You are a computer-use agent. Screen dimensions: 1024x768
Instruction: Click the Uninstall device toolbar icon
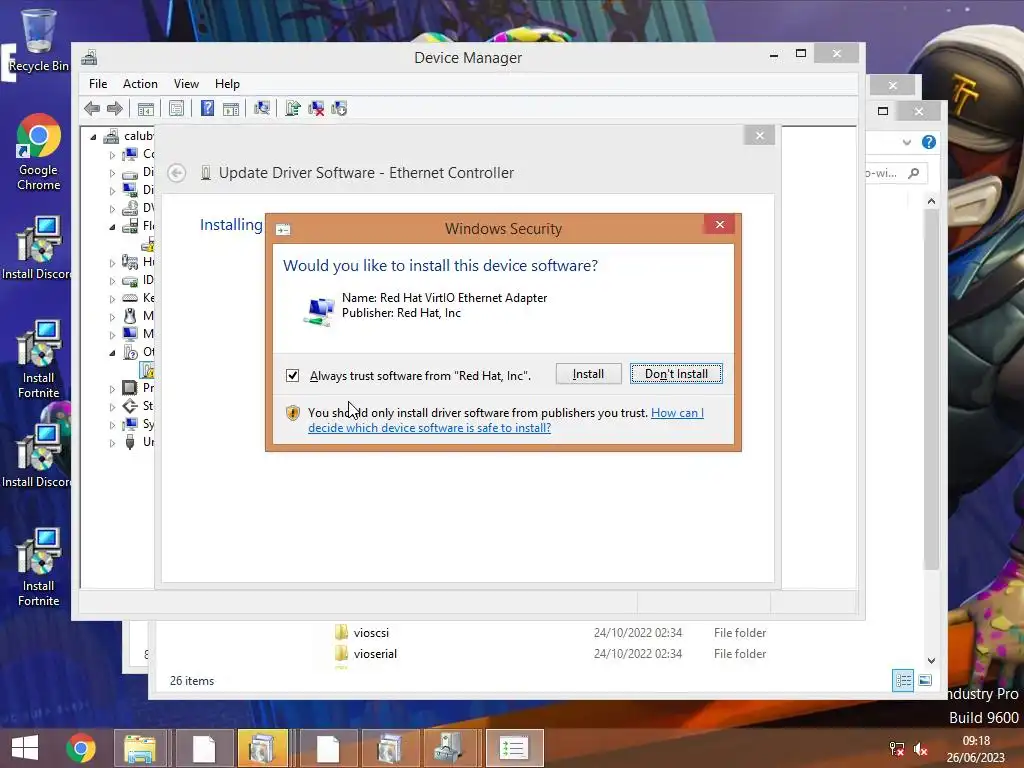point(316,108)
